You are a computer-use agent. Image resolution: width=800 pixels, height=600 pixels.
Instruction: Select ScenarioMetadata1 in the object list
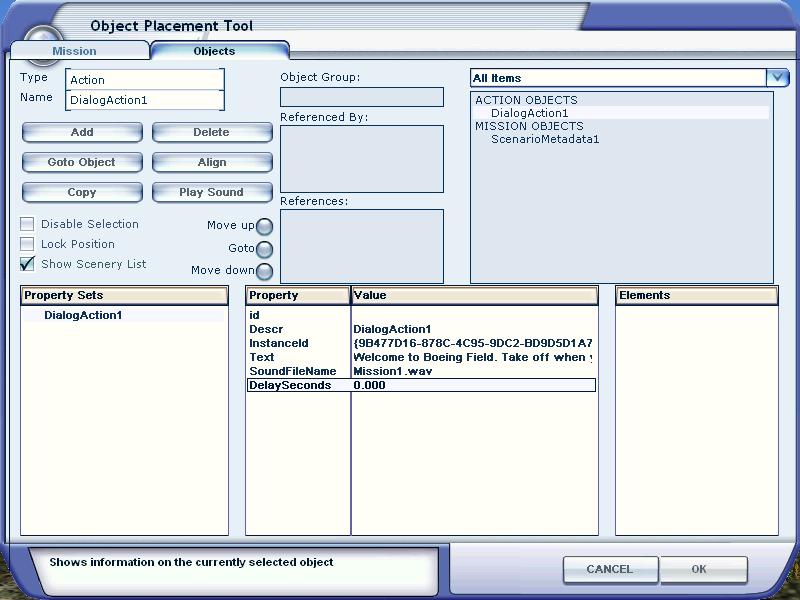[545, 140]
